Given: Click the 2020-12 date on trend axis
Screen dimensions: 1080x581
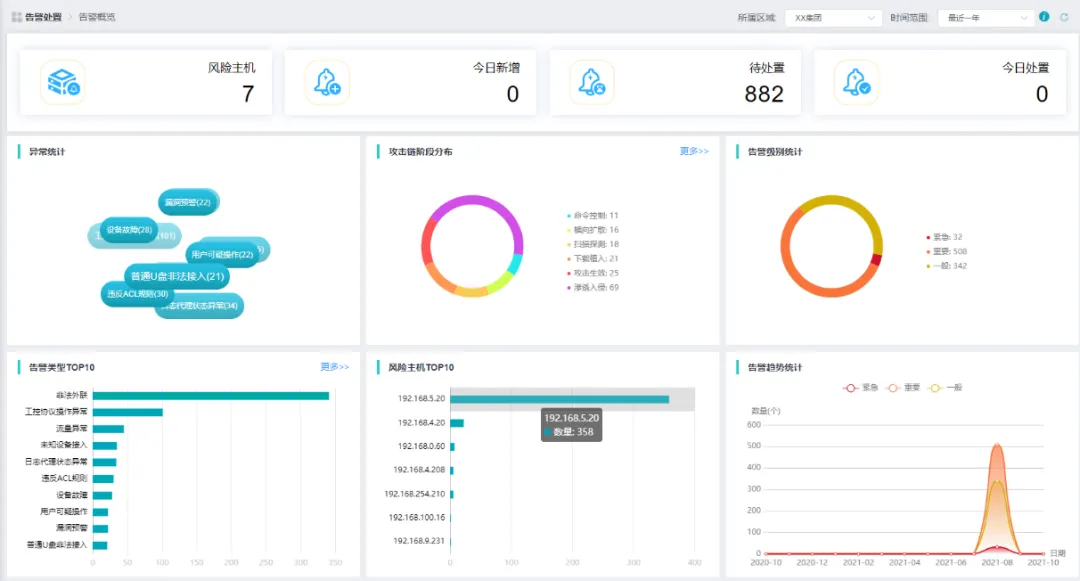Looking at the screenshot, I should [x=812, y=562].
